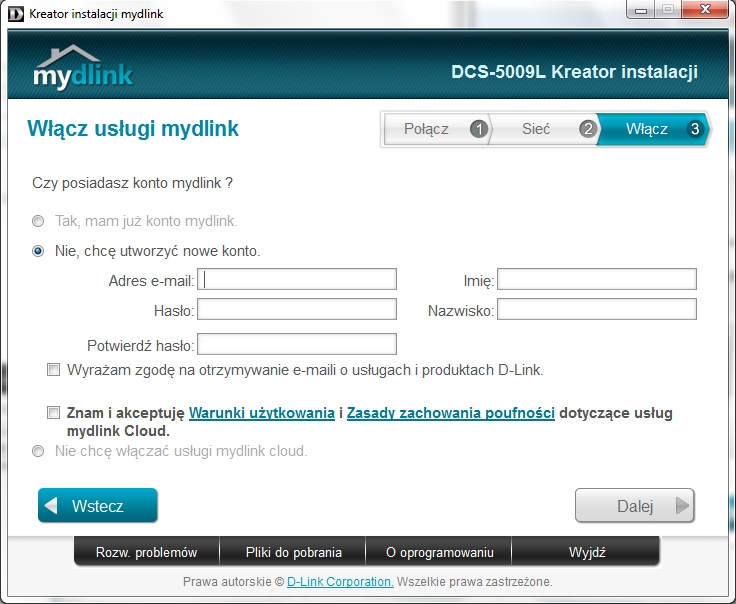736x604 pixels.
Task: Check 'Znam i akceptuję' terms checkbox
Action: pyautogui.click(x=54, y=413)
